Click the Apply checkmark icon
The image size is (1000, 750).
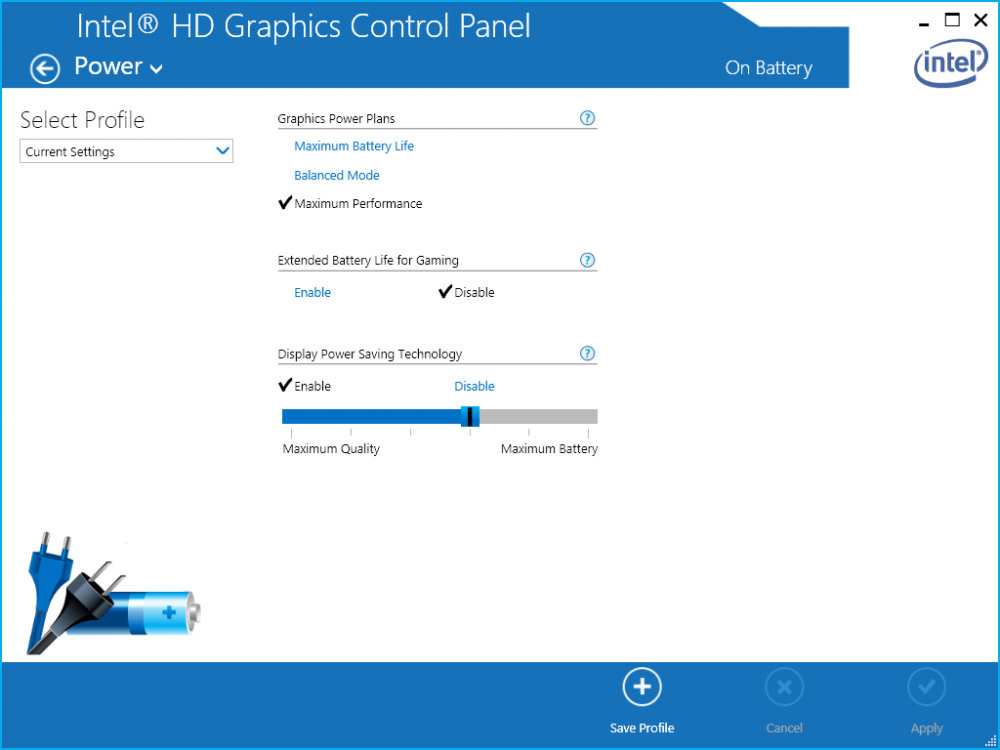(x=927, y=686)
